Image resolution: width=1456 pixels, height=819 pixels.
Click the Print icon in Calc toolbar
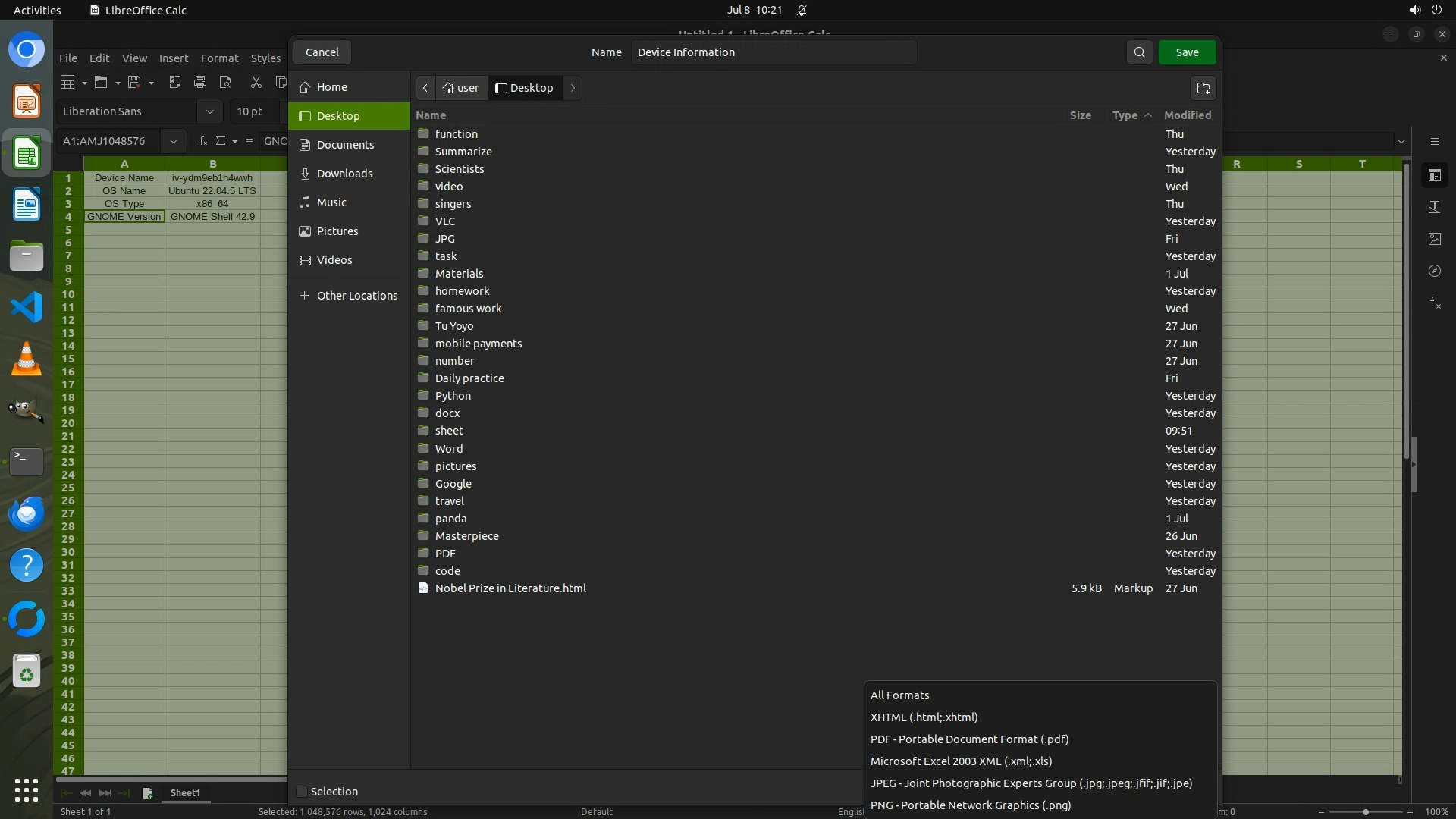coord(200,82)
